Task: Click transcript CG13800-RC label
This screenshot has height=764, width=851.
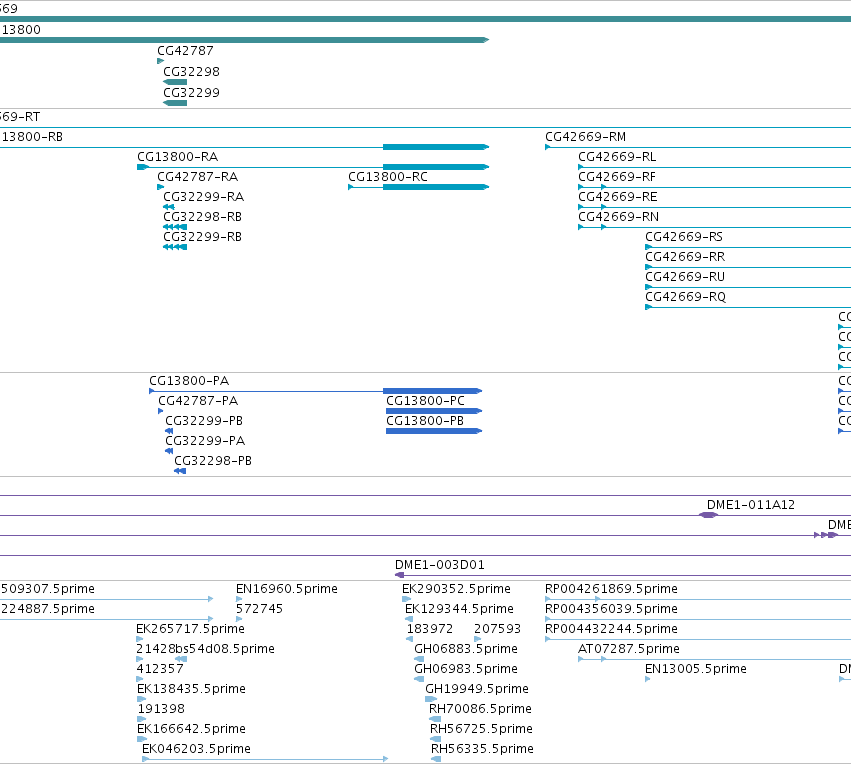Action: (x=388, y=177)
